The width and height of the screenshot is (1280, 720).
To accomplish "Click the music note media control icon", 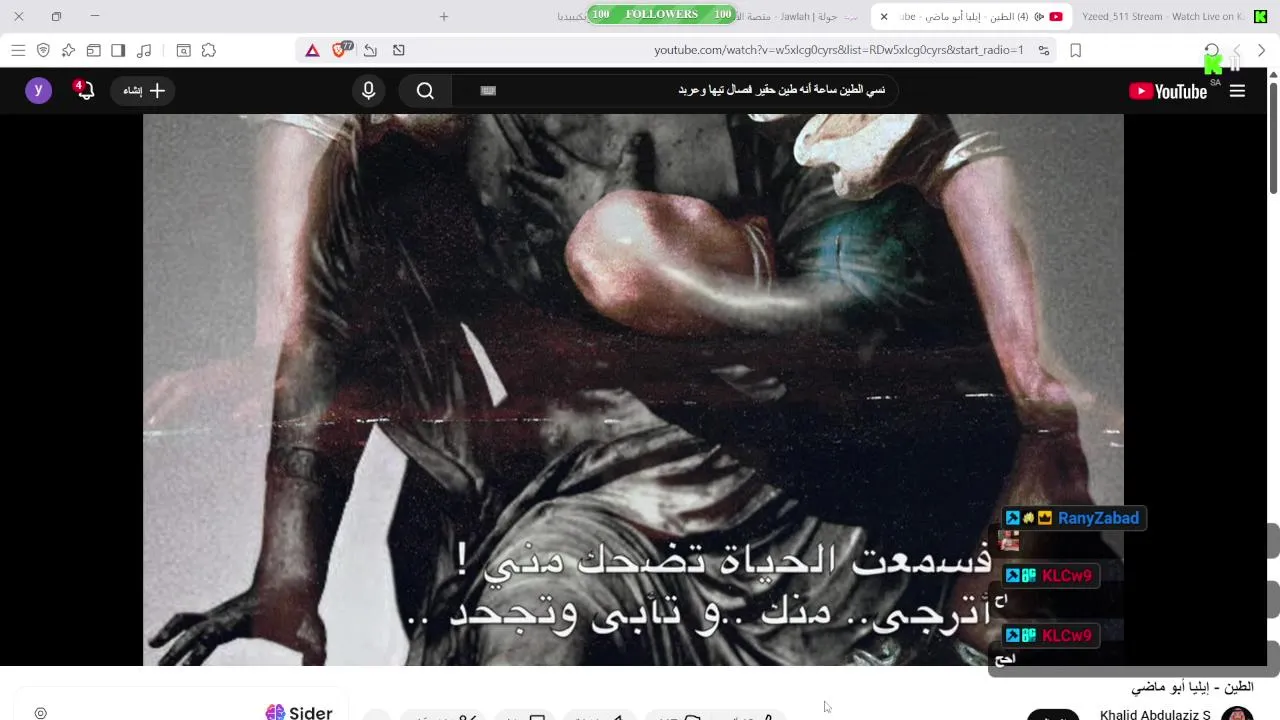I will [144, 50].
